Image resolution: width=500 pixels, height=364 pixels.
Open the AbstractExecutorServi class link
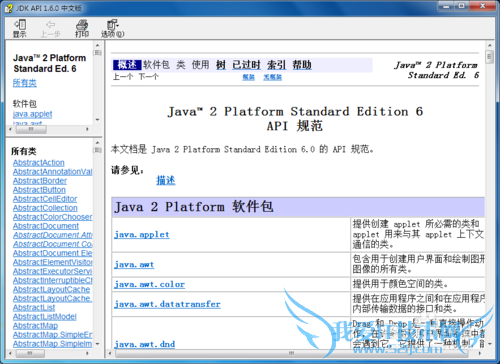(x=52, y=271)
